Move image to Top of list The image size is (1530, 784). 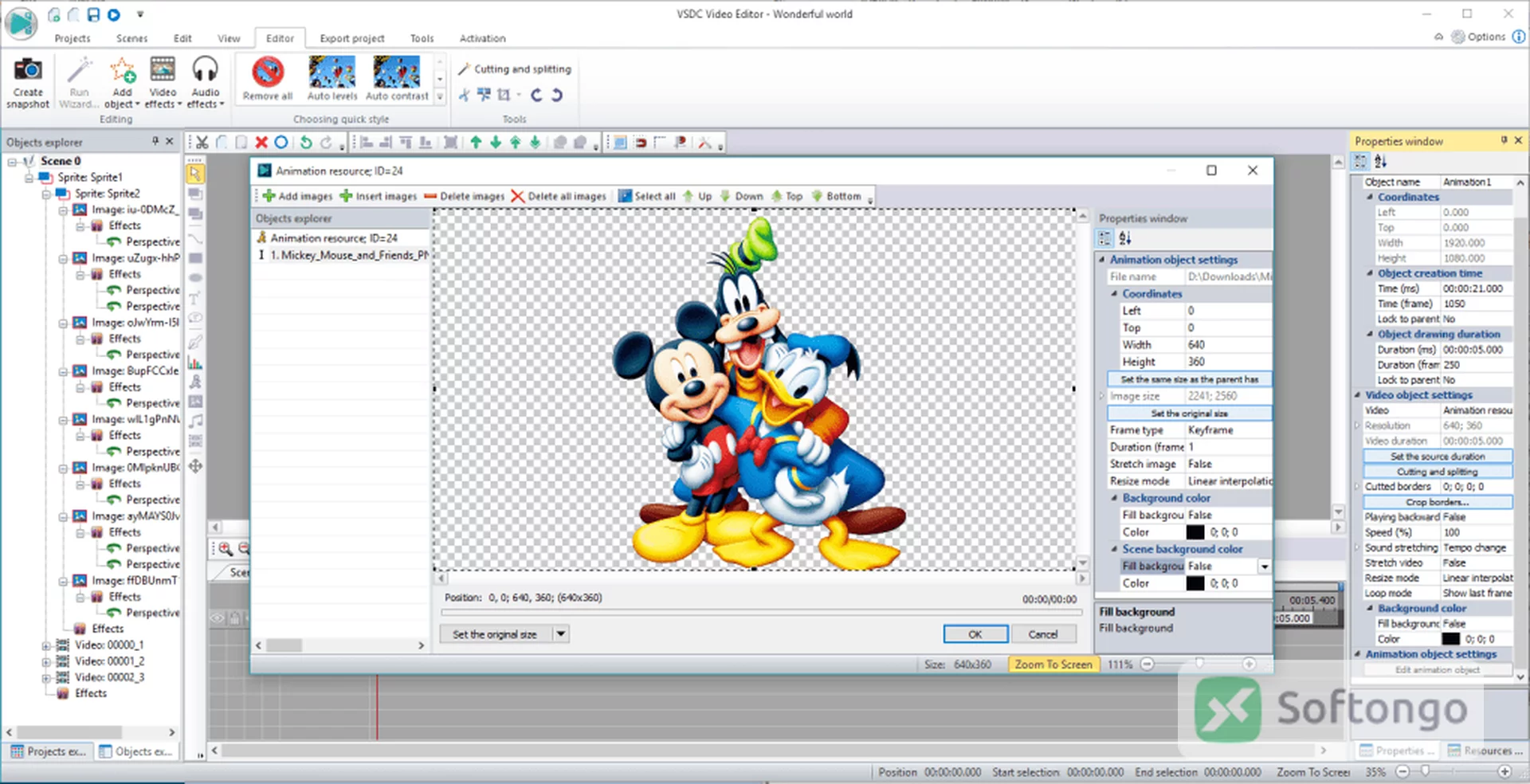tap(786, 196)
